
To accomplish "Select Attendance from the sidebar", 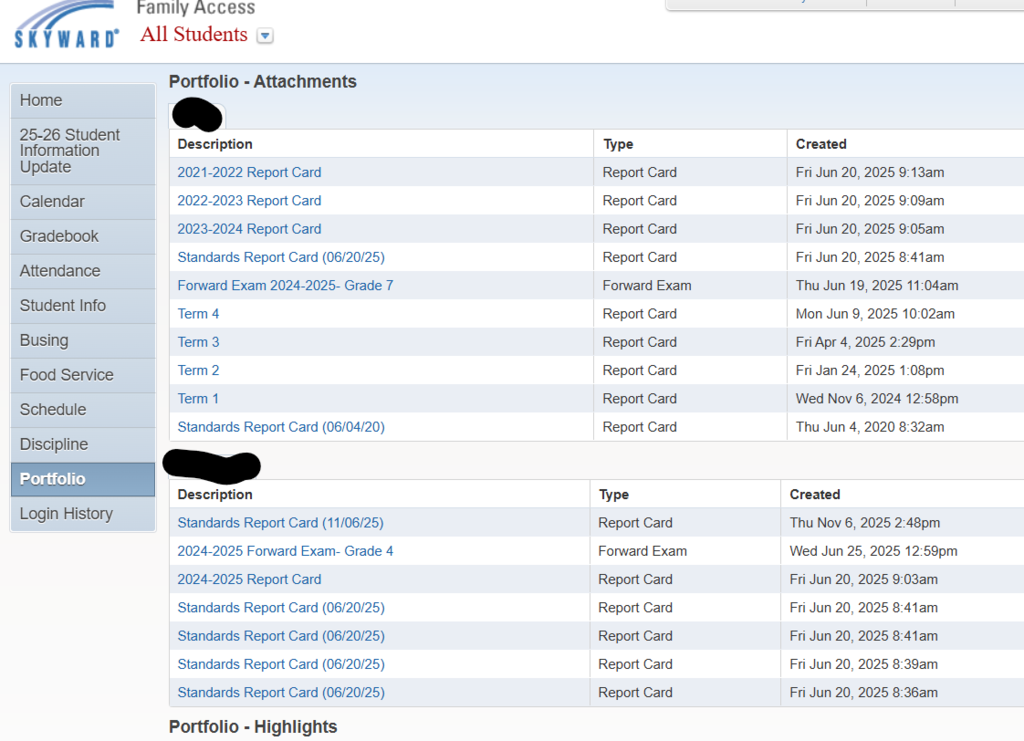I will click(x=60, y=271).
